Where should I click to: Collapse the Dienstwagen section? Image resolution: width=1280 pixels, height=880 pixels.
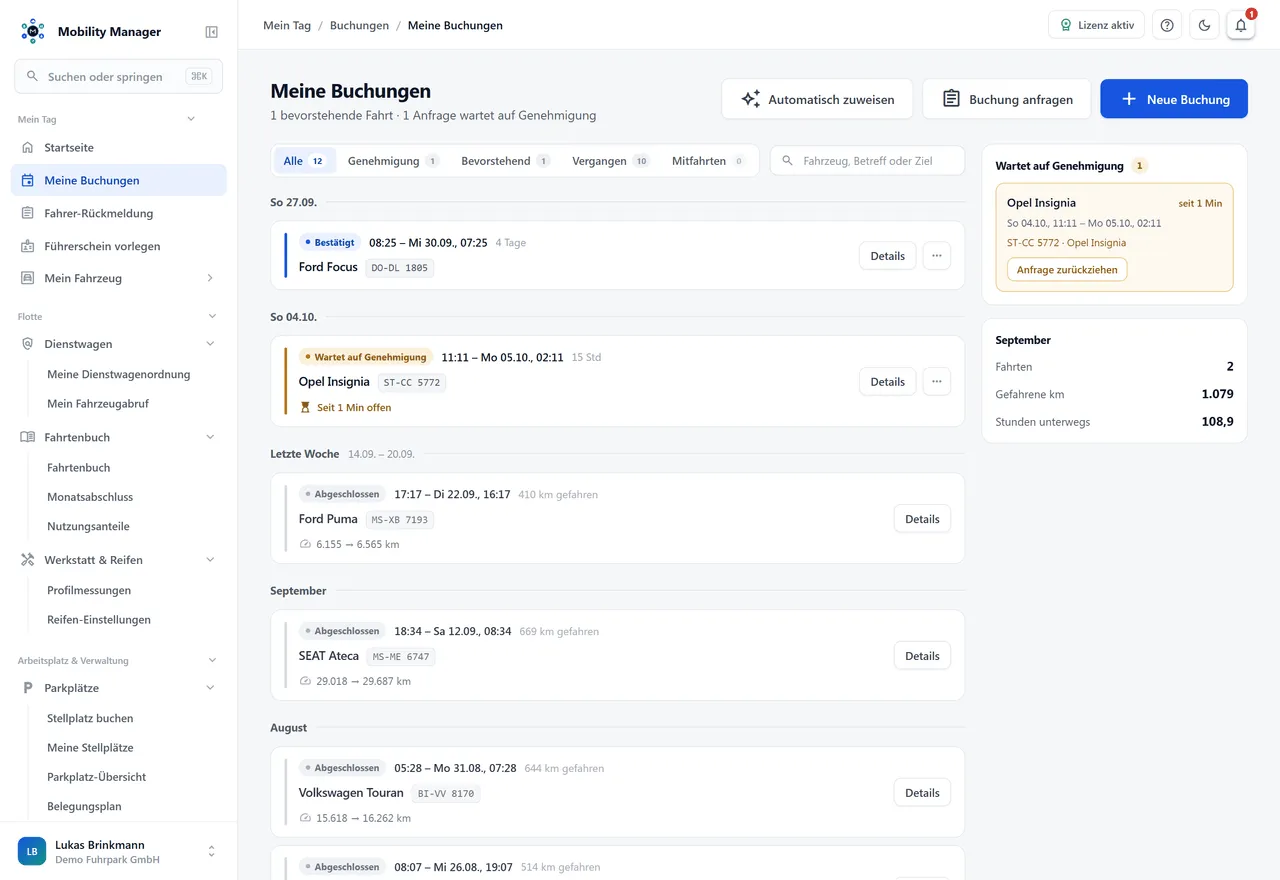(x=210, y=344)
